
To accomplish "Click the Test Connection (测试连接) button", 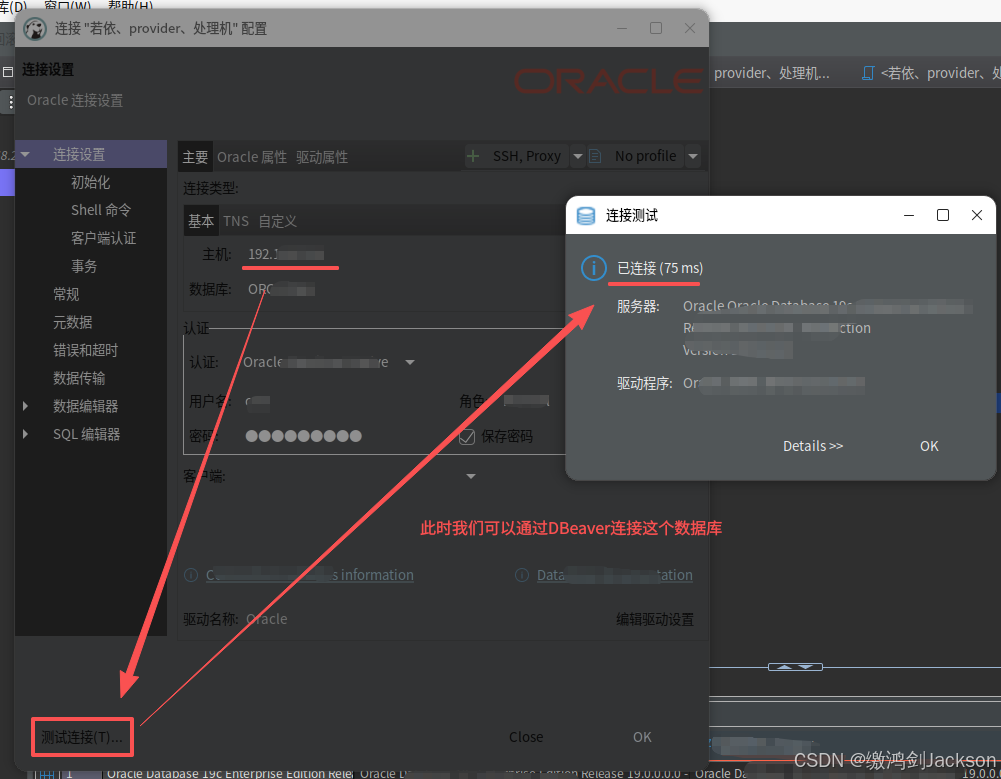I will (x=82, y=737).
